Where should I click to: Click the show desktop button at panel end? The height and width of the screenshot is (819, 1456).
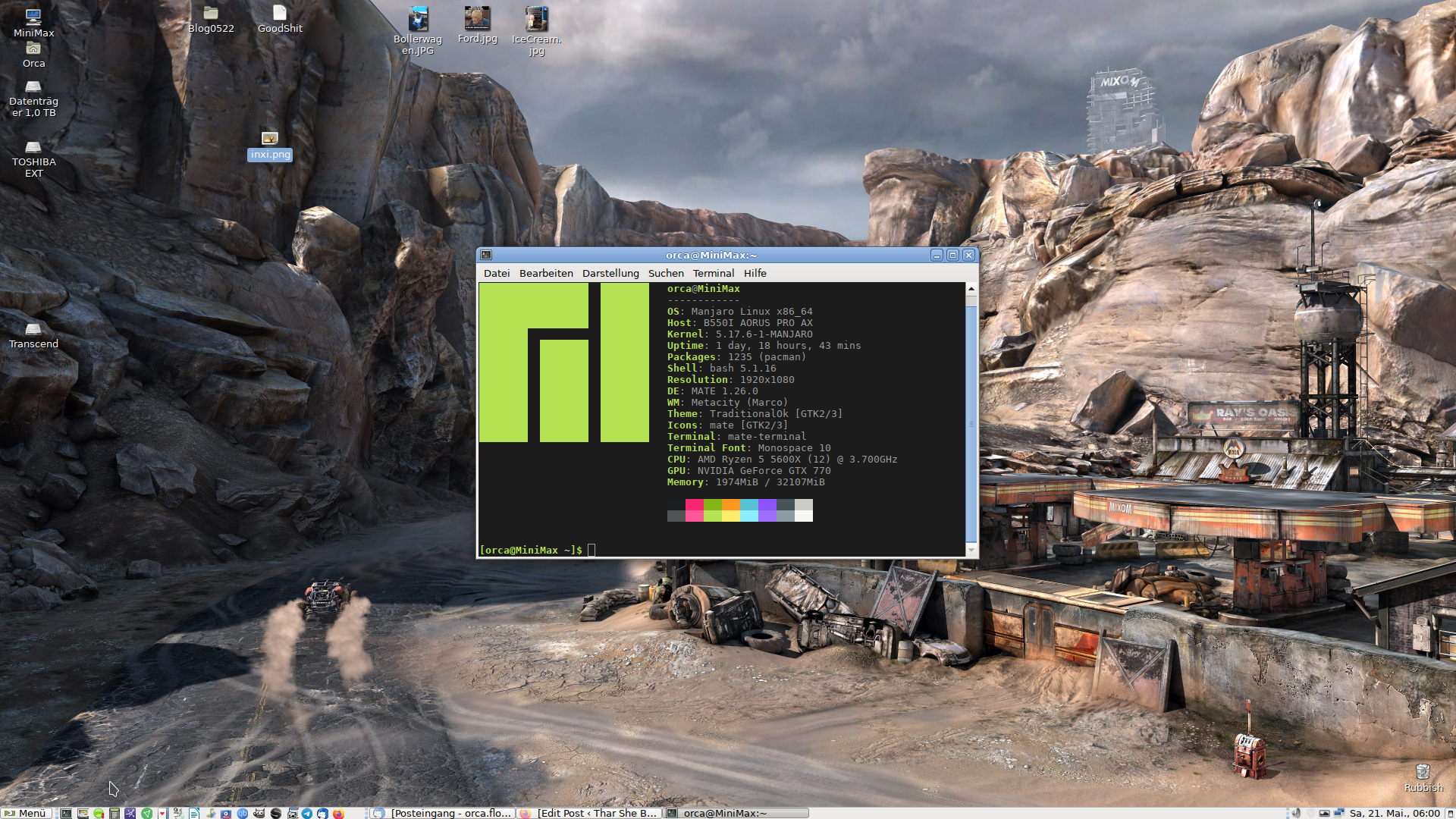point(1450,814)
